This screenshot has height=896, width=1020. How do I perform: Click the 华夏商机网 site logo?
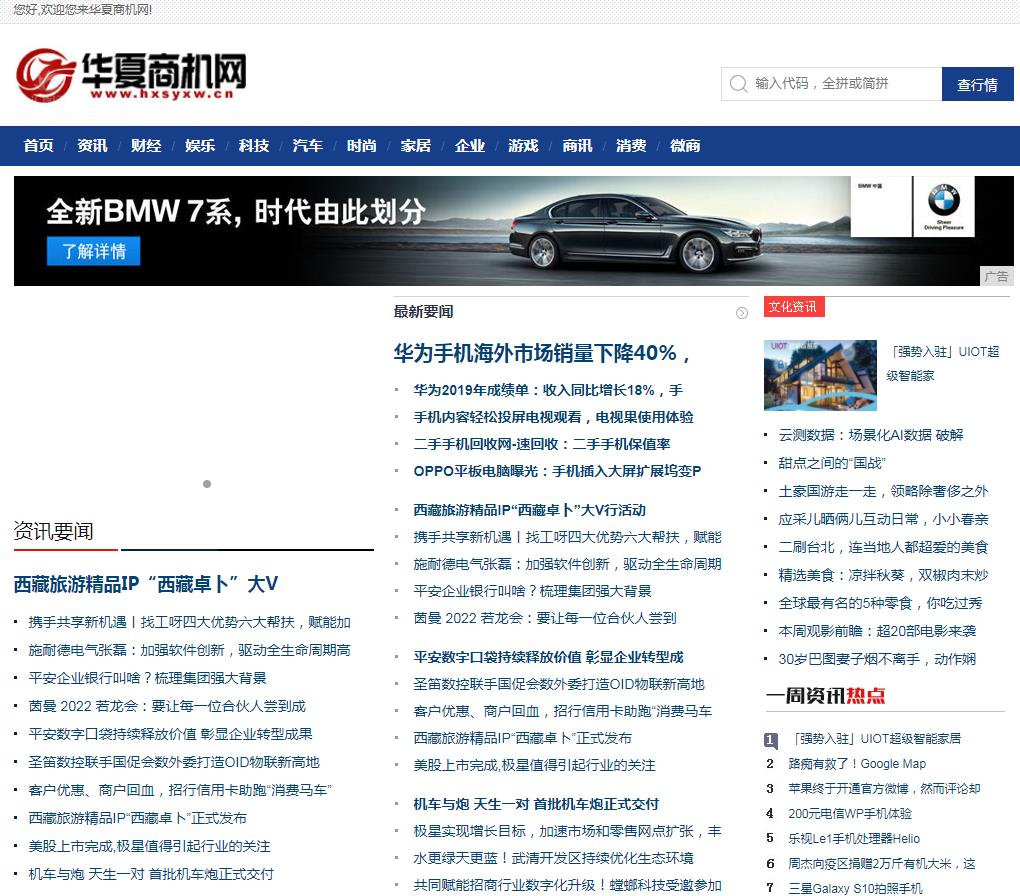pos(131,75)
